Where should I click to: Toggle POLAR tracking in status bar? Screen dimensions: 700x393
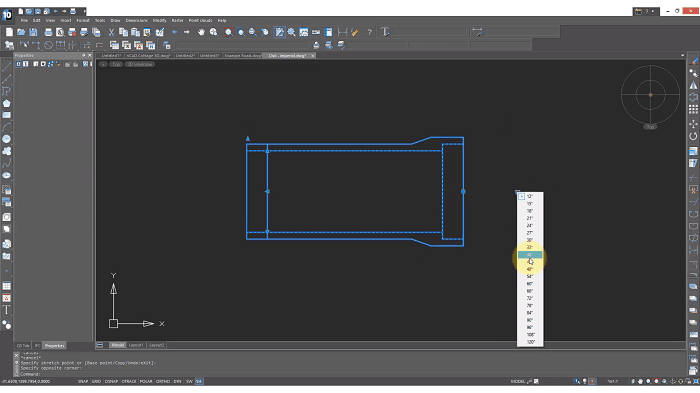(x=146, y=381)
